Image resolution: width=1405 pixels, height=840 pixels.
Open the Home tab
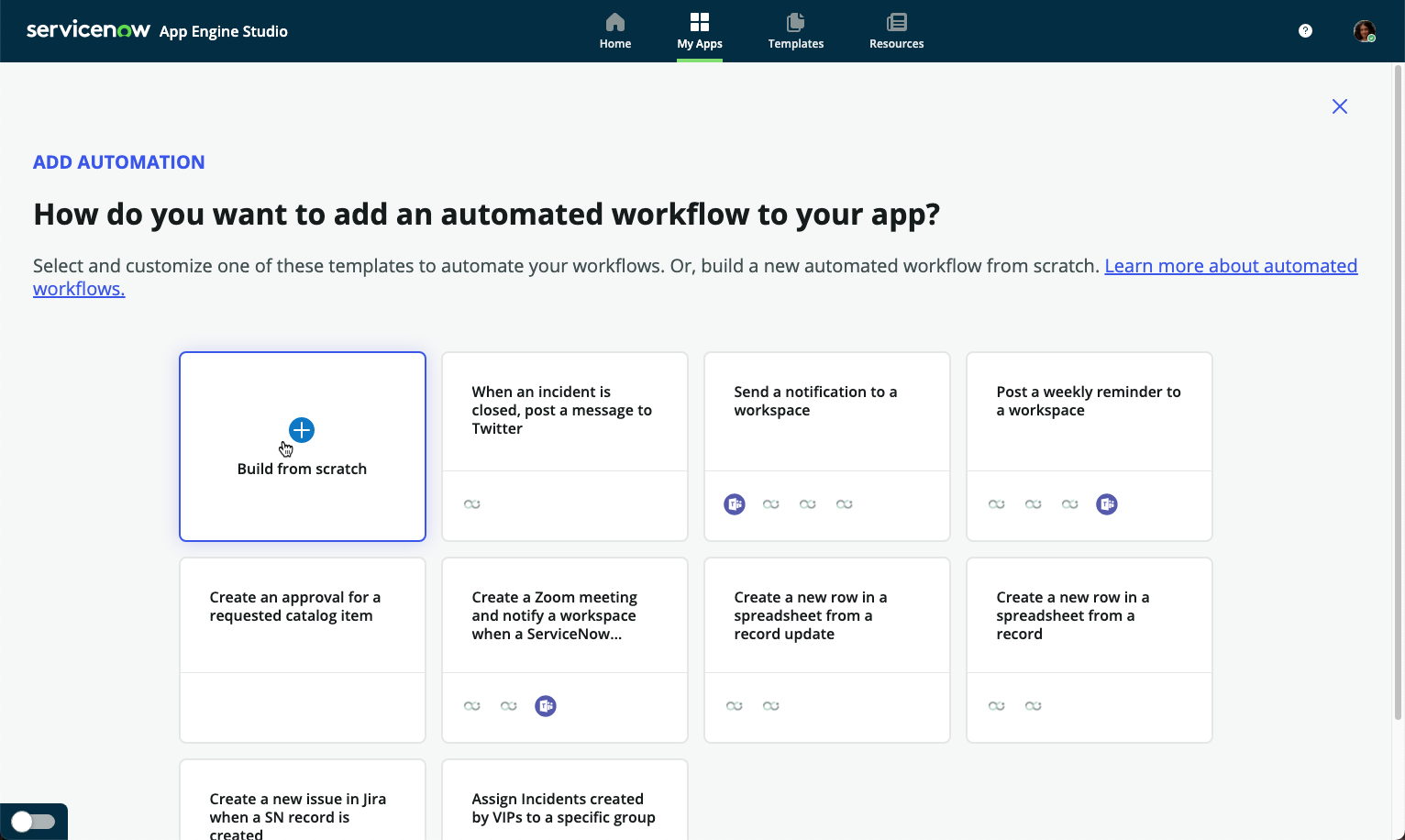pos(615,31)
